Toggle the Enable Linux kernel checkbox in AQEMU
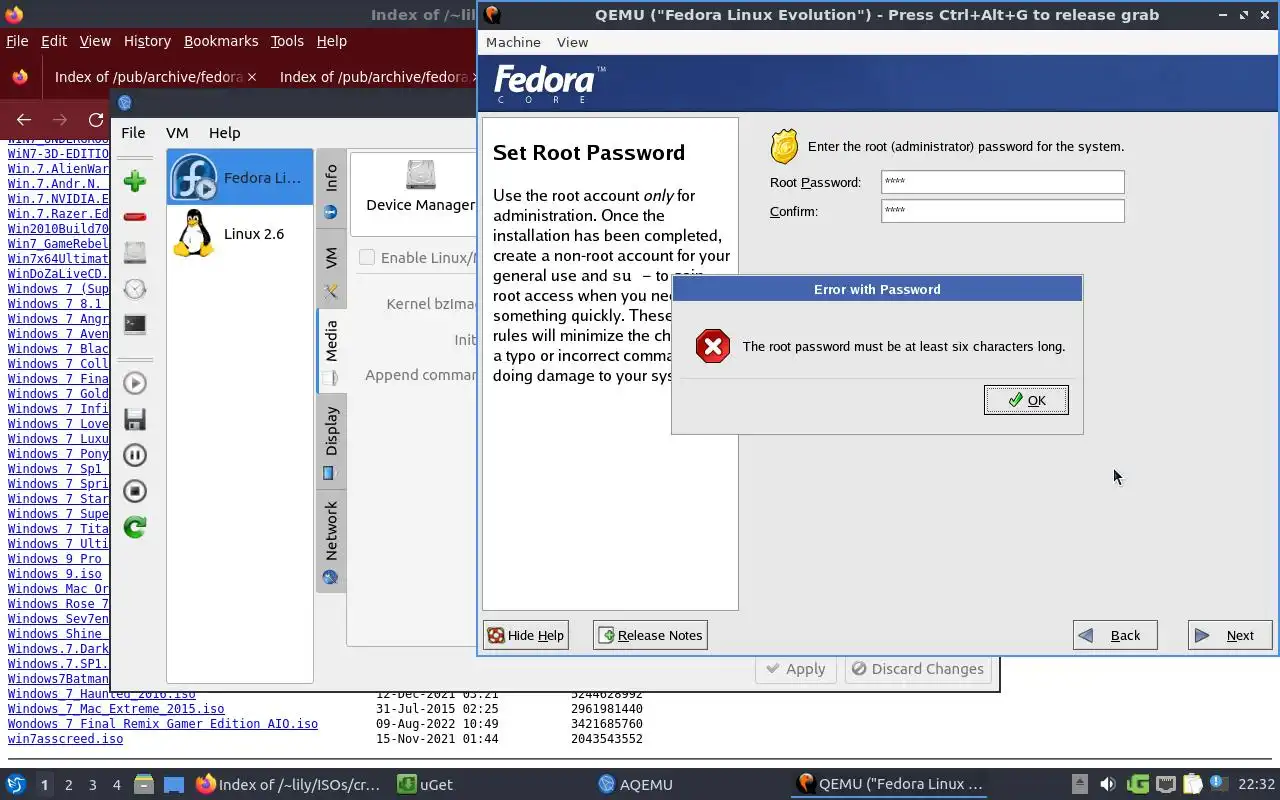Screen dimensions: 1280x800 click(367, 257)
